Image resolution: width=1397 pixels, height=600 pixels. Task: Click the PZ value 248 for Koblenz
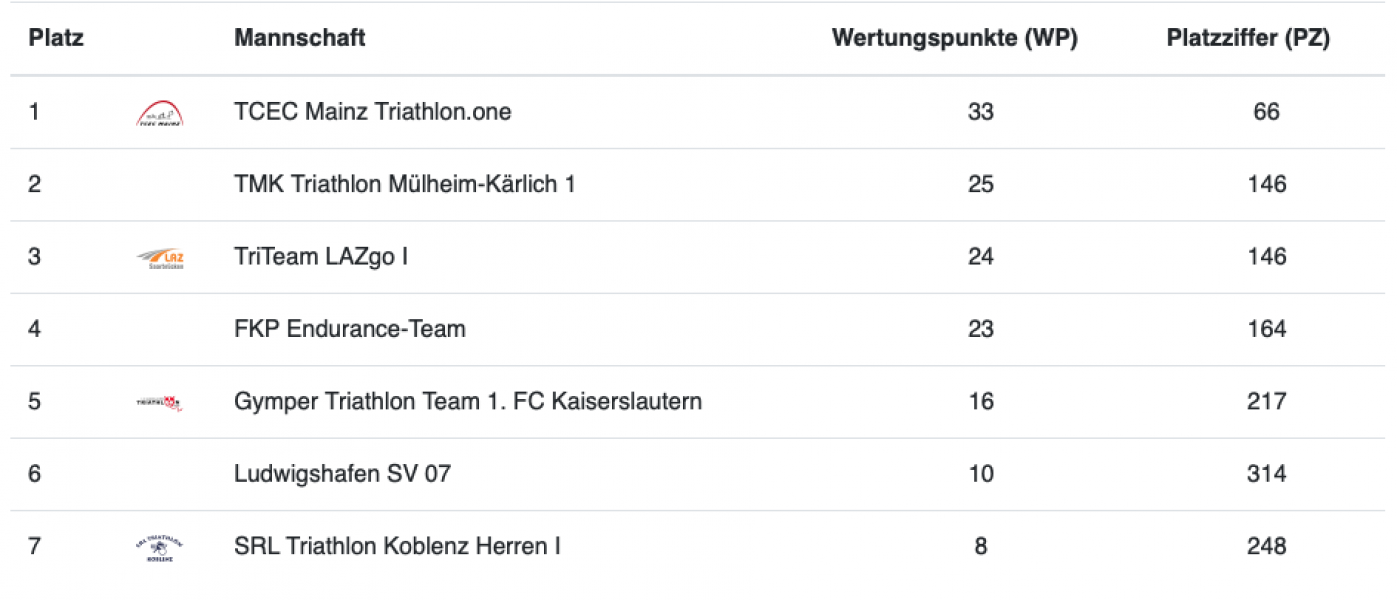coord(1267,547)
